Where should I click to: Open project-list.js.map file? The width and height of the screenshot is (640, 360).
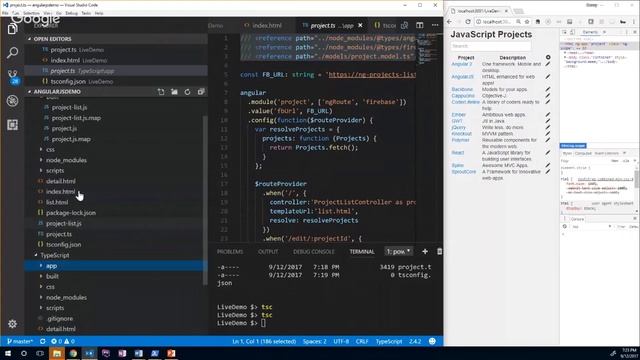76,118
